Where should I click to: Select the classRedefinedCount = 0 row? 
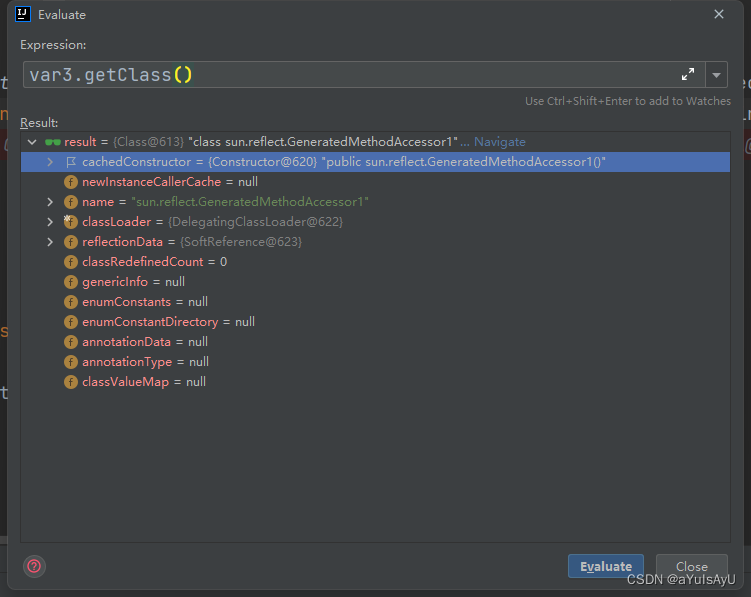coord(376,262)
